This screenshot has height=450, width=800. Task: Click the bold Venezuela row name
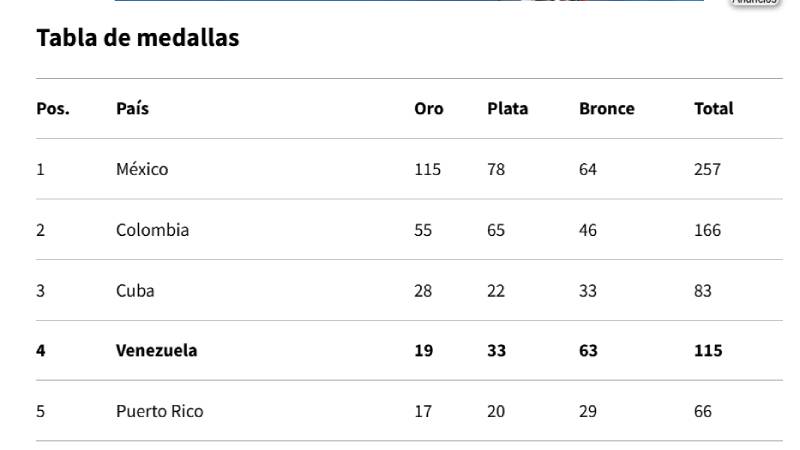point(156,351)
